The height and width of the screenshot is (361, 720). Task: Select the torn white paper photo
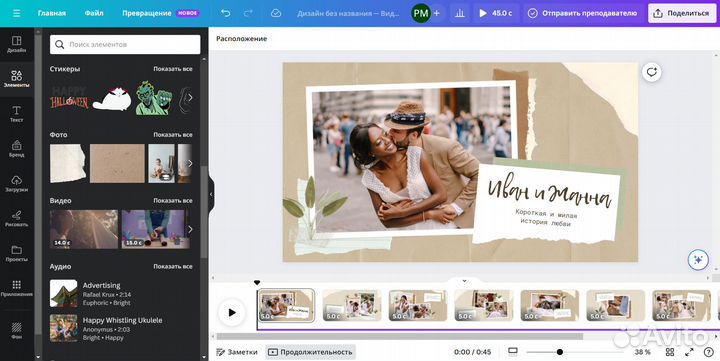click(68, 164)
